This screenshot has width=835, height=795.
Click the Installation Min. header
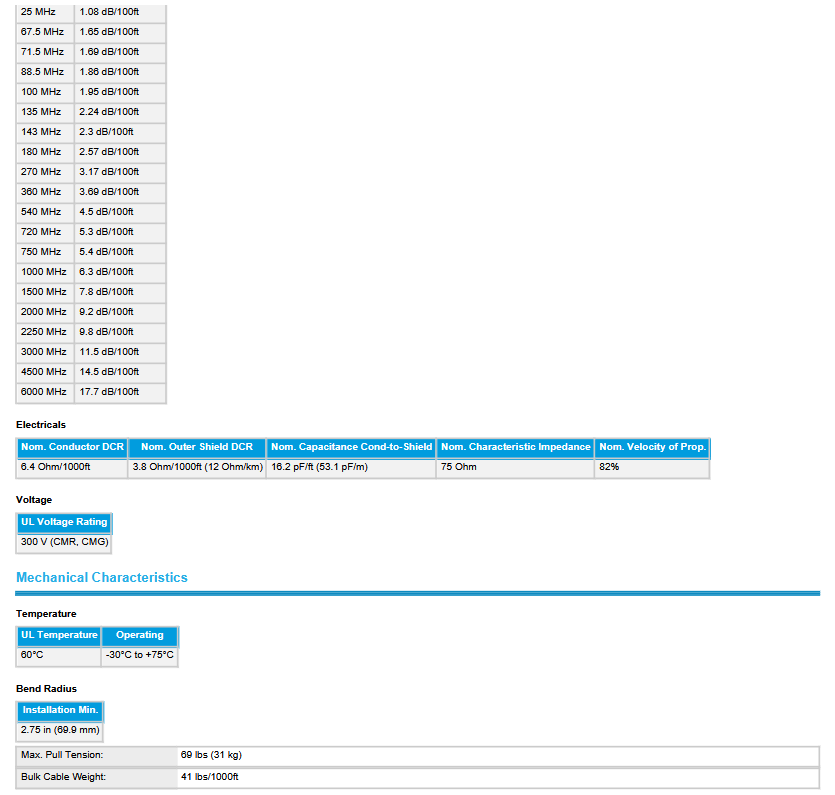coord(60,710)
